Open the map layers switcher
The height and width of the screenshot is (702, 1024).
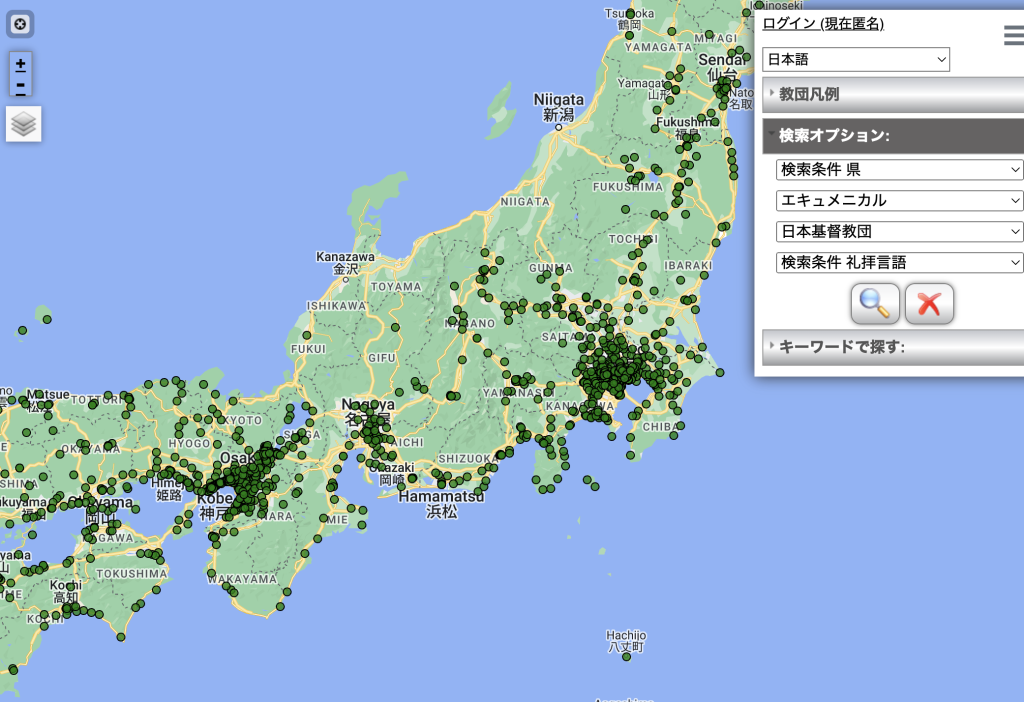pyautogui.click(x=24, y=124)
